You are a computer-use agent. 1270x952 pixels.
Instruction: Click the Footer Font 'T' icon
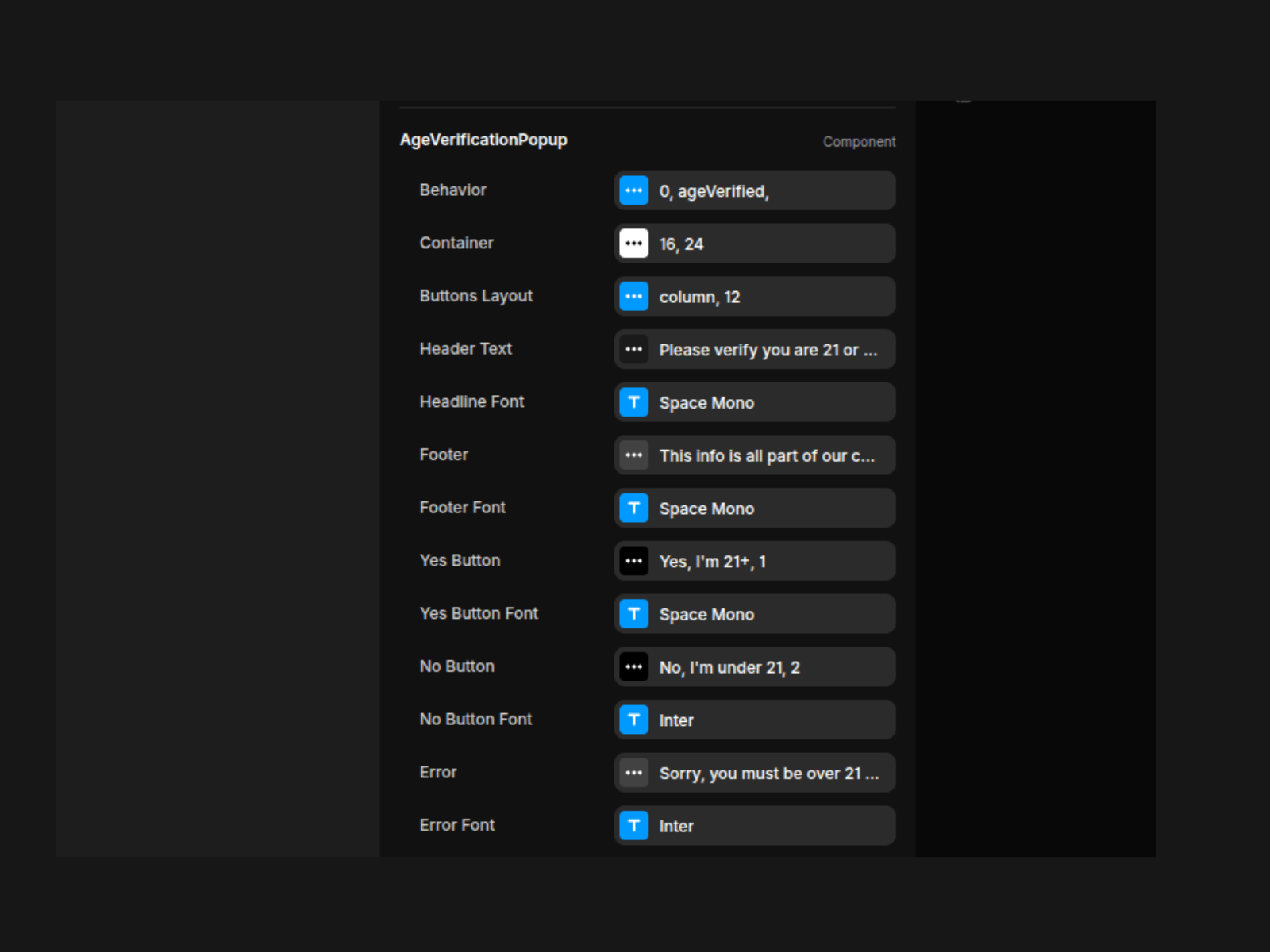click(633, 509)
